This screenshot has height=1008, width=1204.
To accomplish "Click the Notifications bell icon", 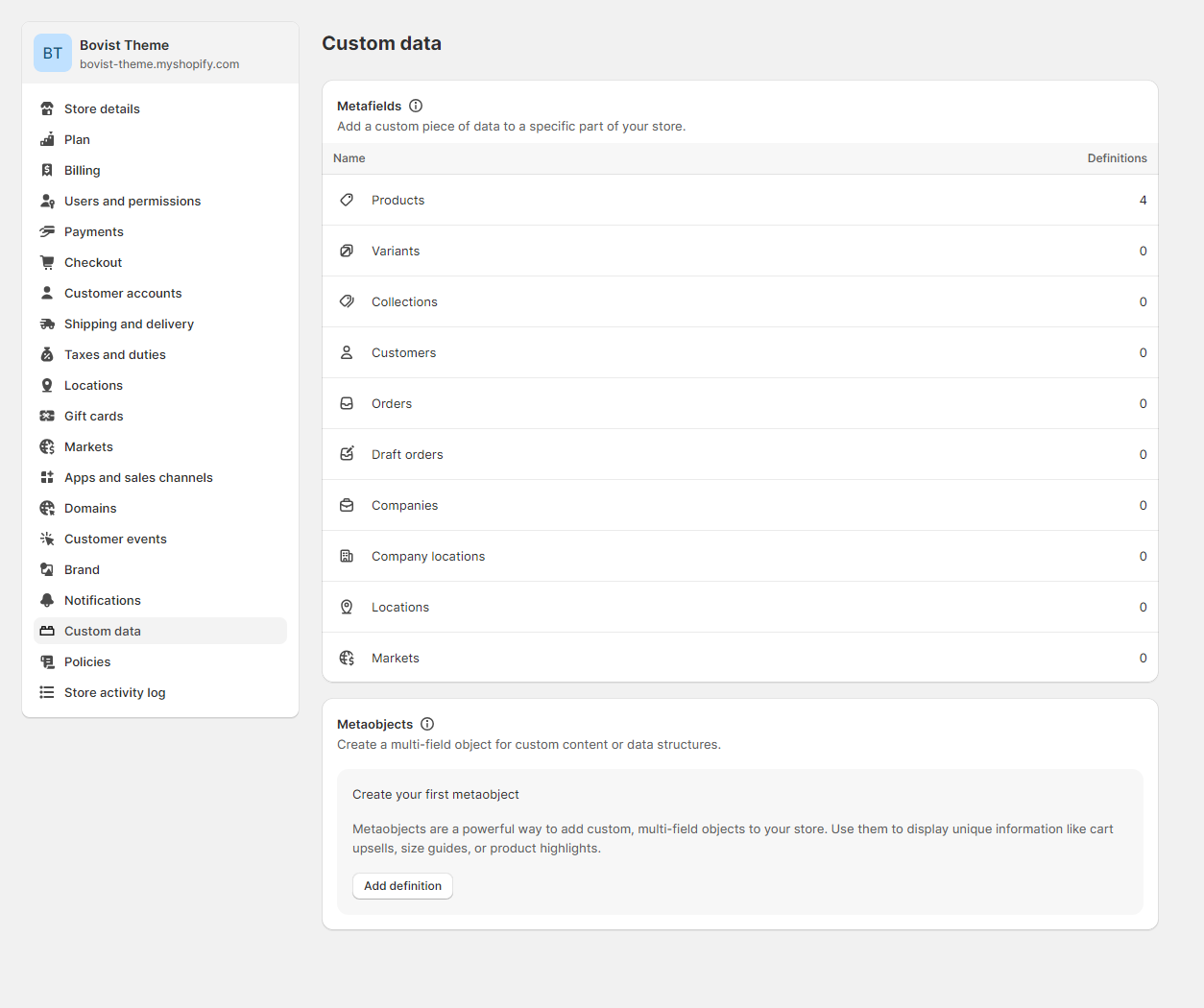I will [46, 600].
